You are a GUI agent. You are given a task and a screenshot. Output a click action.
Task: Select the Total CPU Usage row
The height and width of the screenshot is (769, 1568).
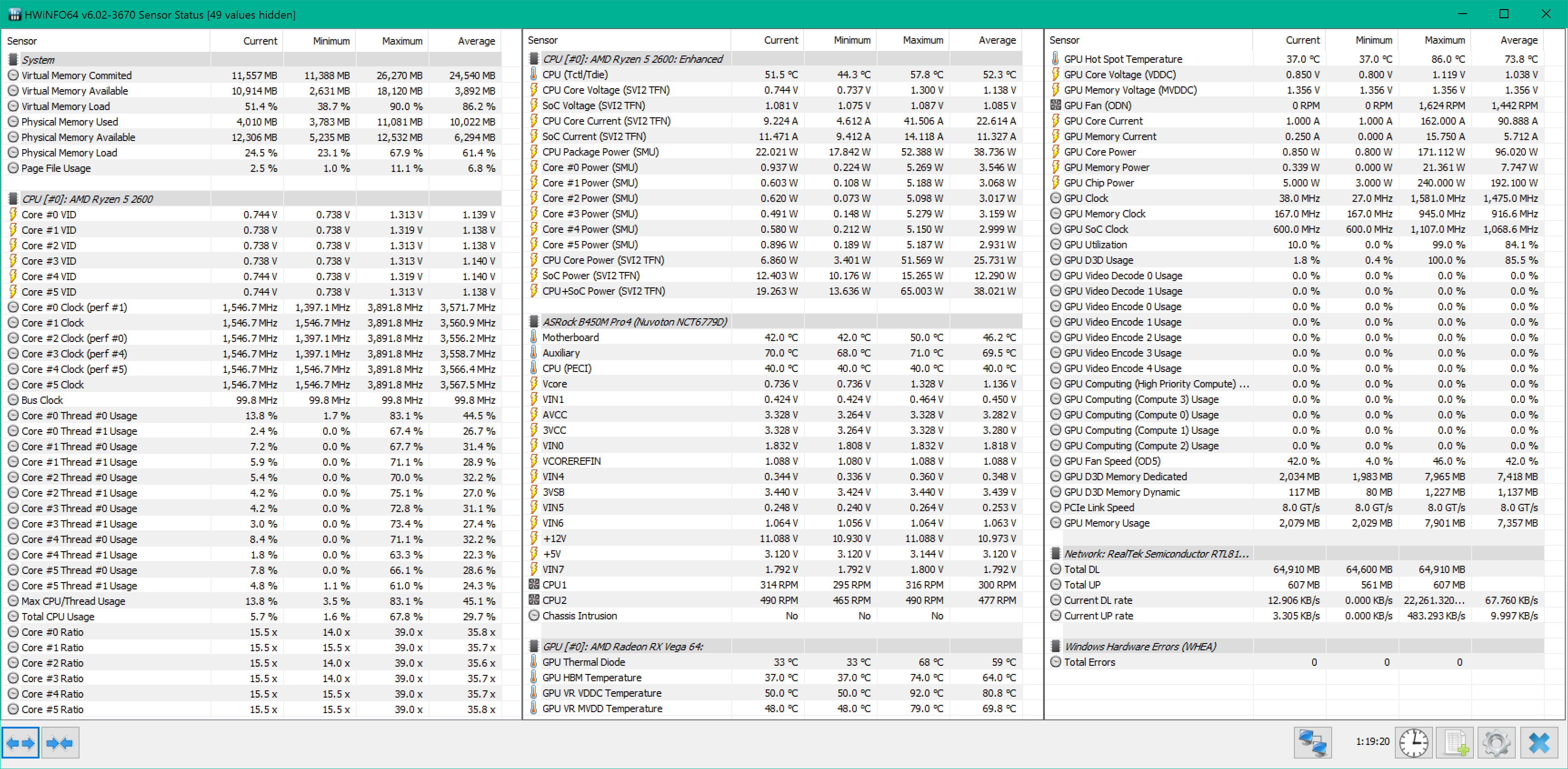[x=58, y=616]
